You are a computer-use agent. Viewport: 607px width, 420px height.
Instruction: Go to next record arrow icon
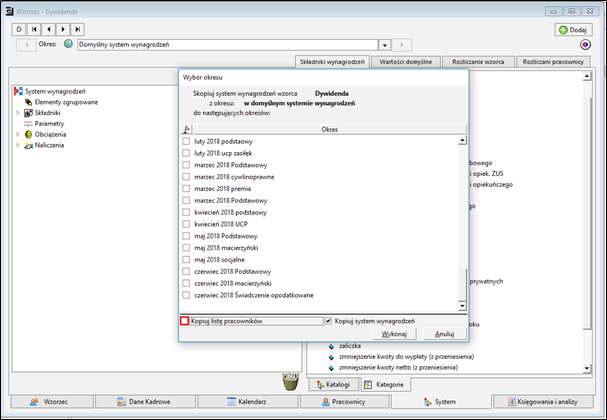pos(63,29)
